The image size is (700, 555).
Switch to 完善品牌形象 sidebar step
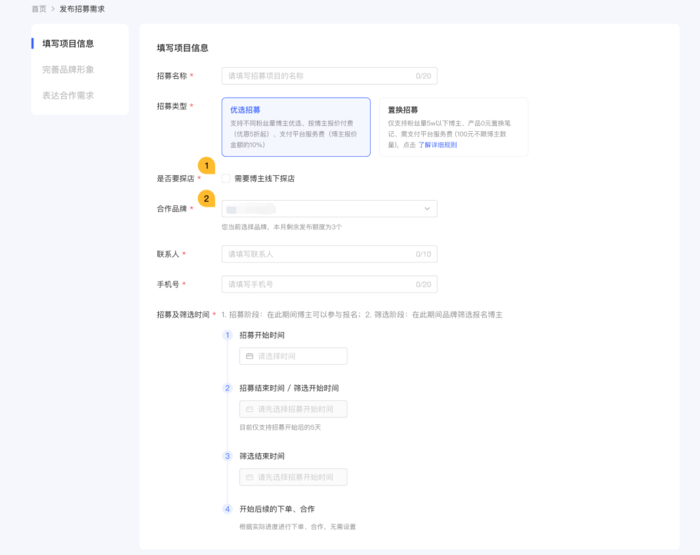(68, 70)
